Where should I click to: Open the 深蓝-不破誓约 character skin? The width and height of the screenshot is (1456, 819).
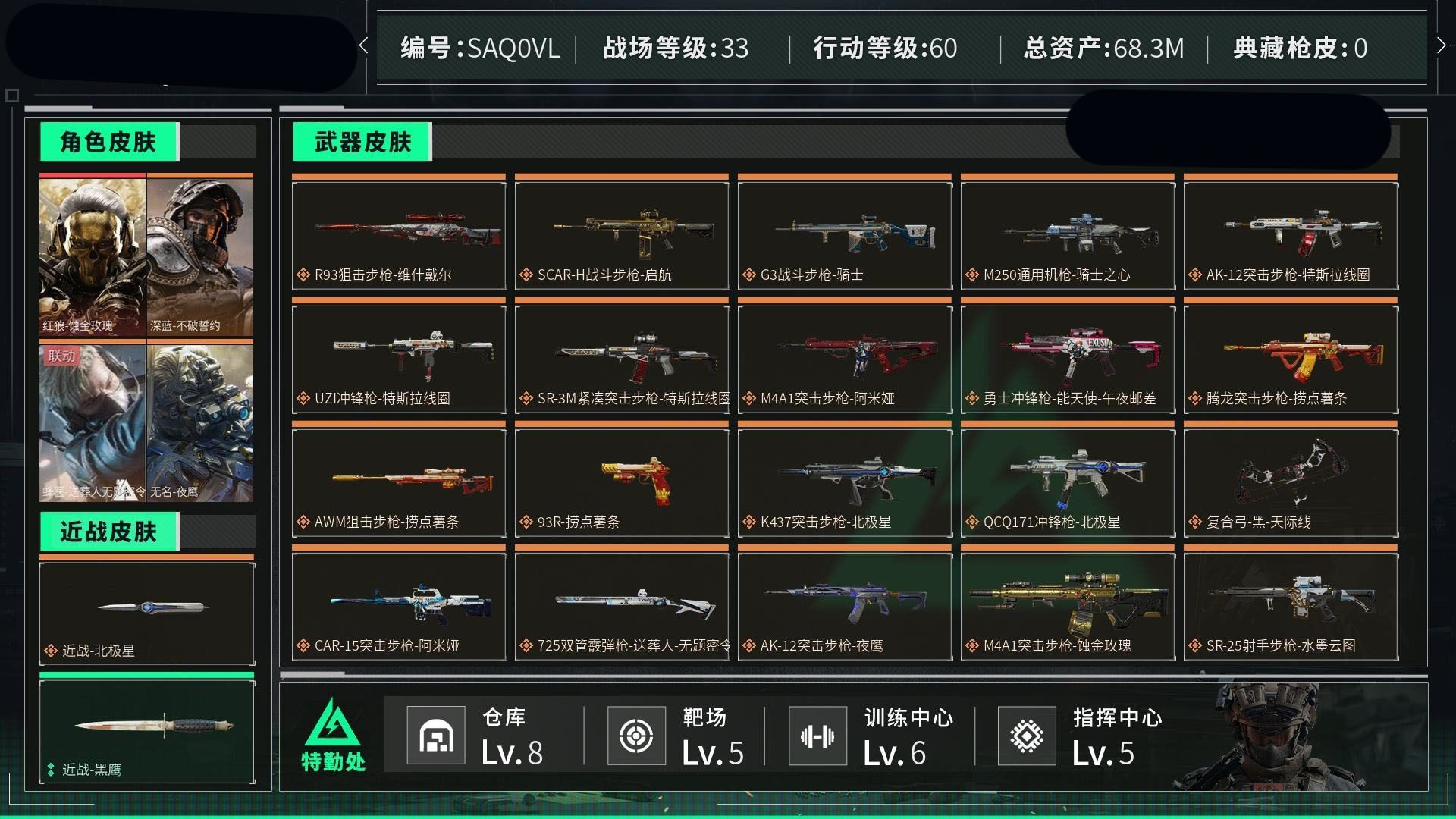click(200, 255)
